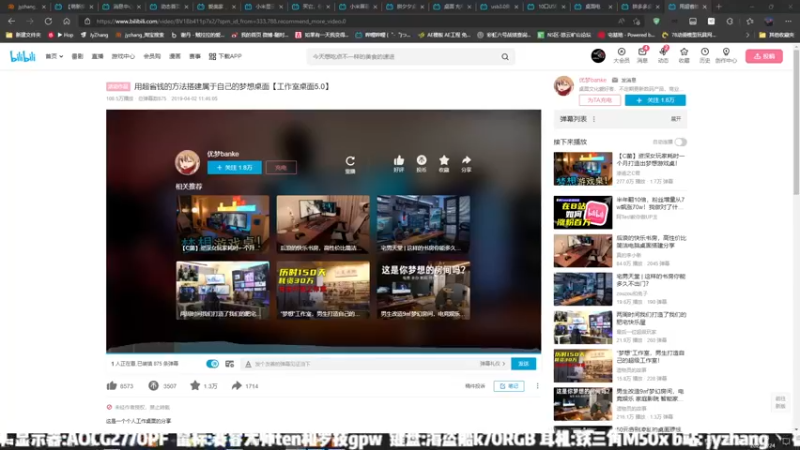Click the search magnifier icon

tap(505, 57)
